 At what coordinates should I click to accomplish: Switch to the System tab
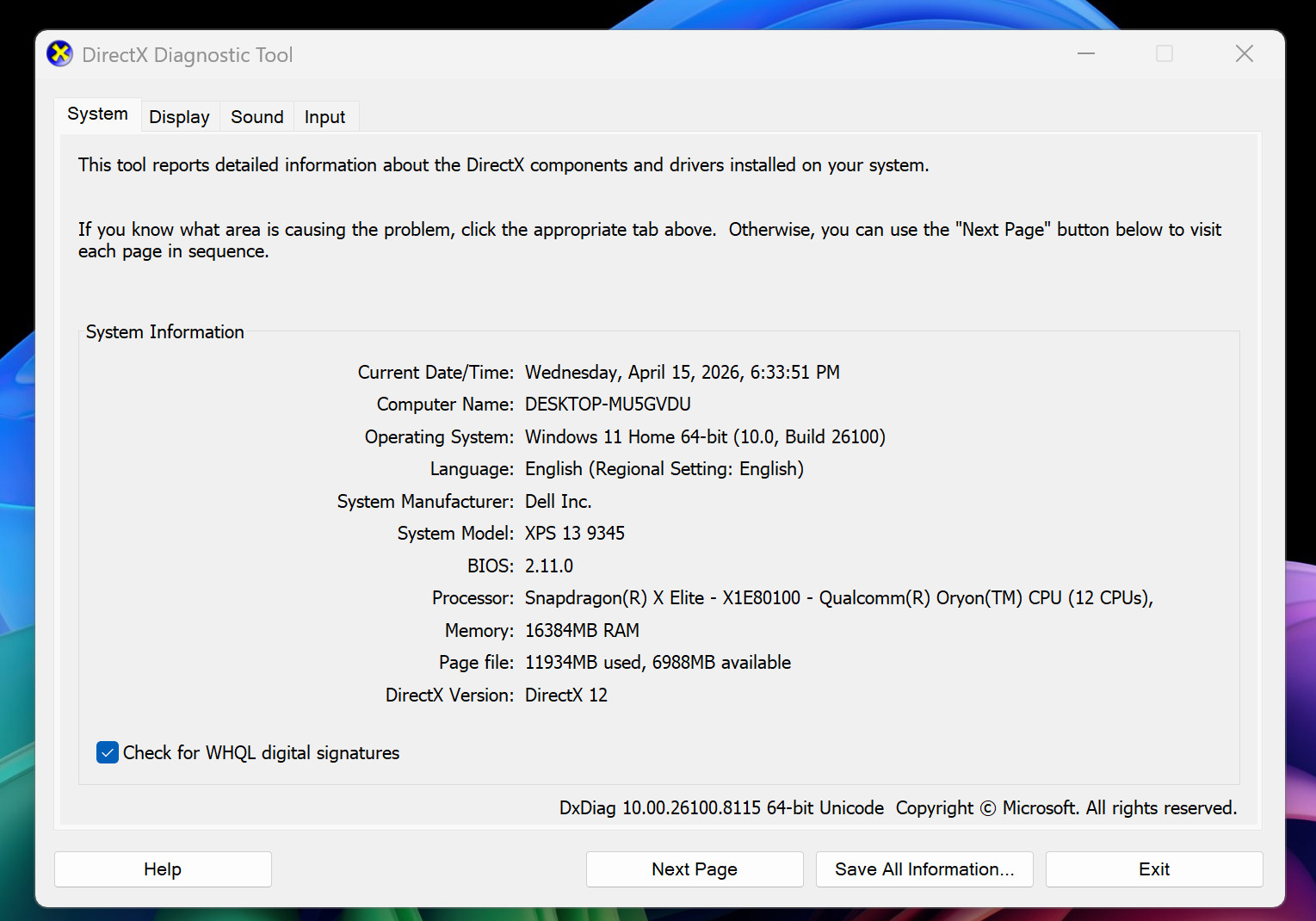coord(97,114)
